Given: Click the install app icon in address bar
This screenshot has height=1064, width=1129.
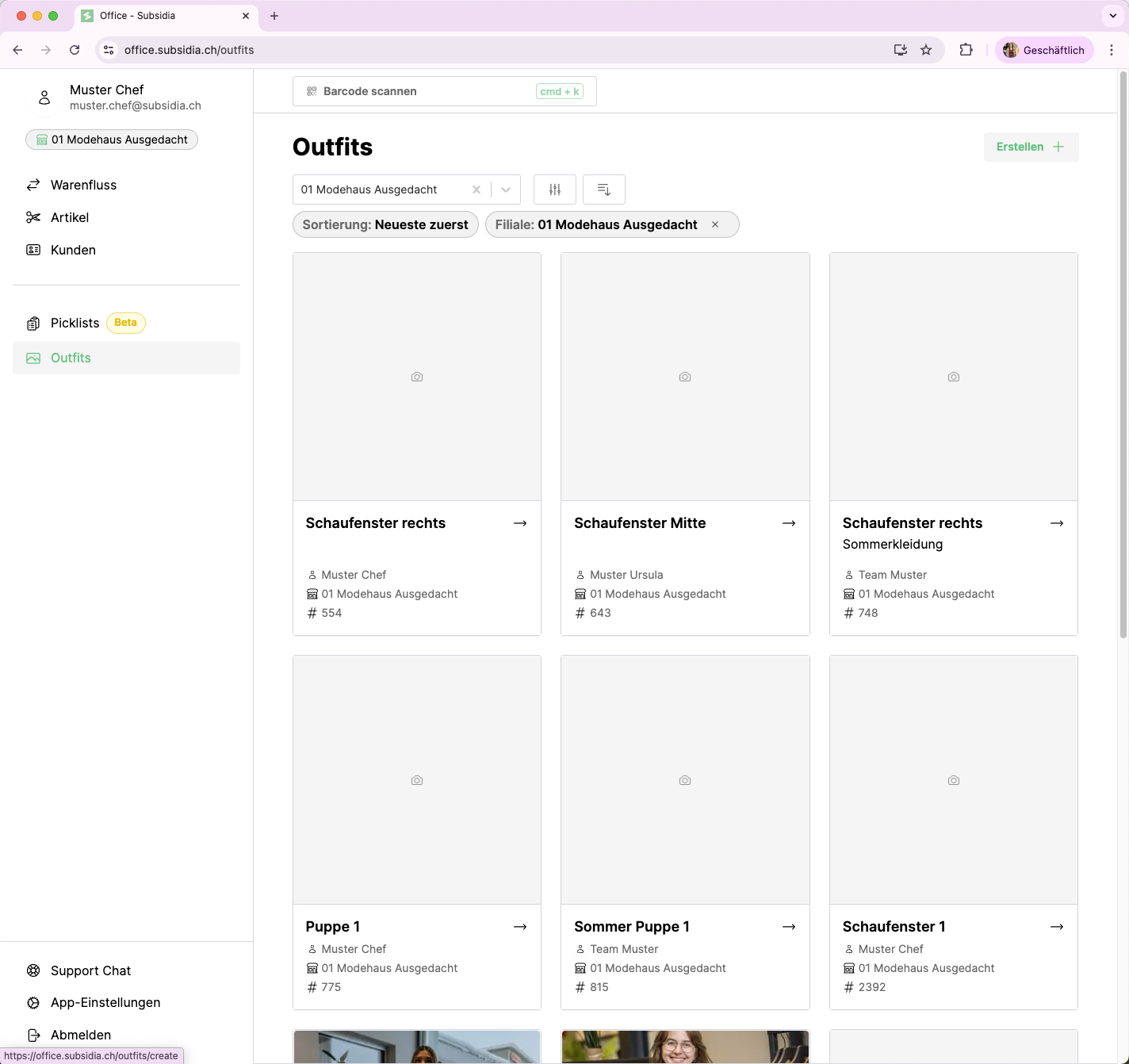Looking at the screenshot, I should tap(901, 50).
